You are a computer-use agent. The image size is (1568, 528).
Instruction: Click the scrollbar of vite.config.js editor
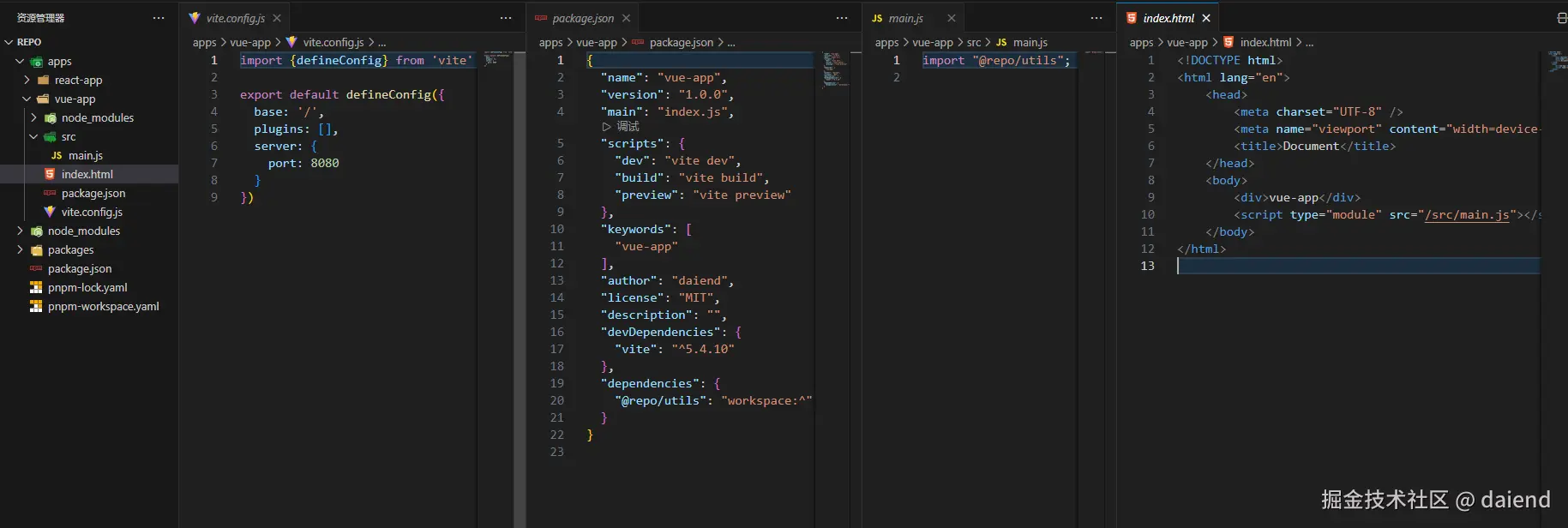coord(519,289)
